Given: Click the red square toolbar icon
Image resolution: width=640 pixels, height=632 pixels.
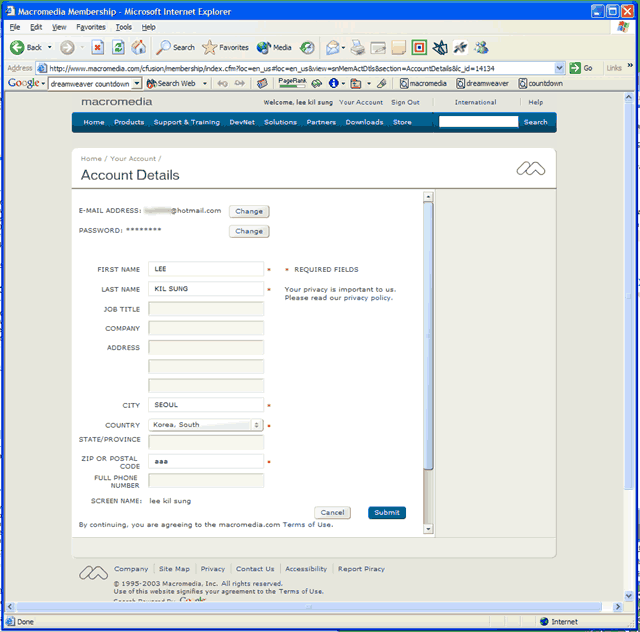Looking at the screenshot, I should point(419,48).
